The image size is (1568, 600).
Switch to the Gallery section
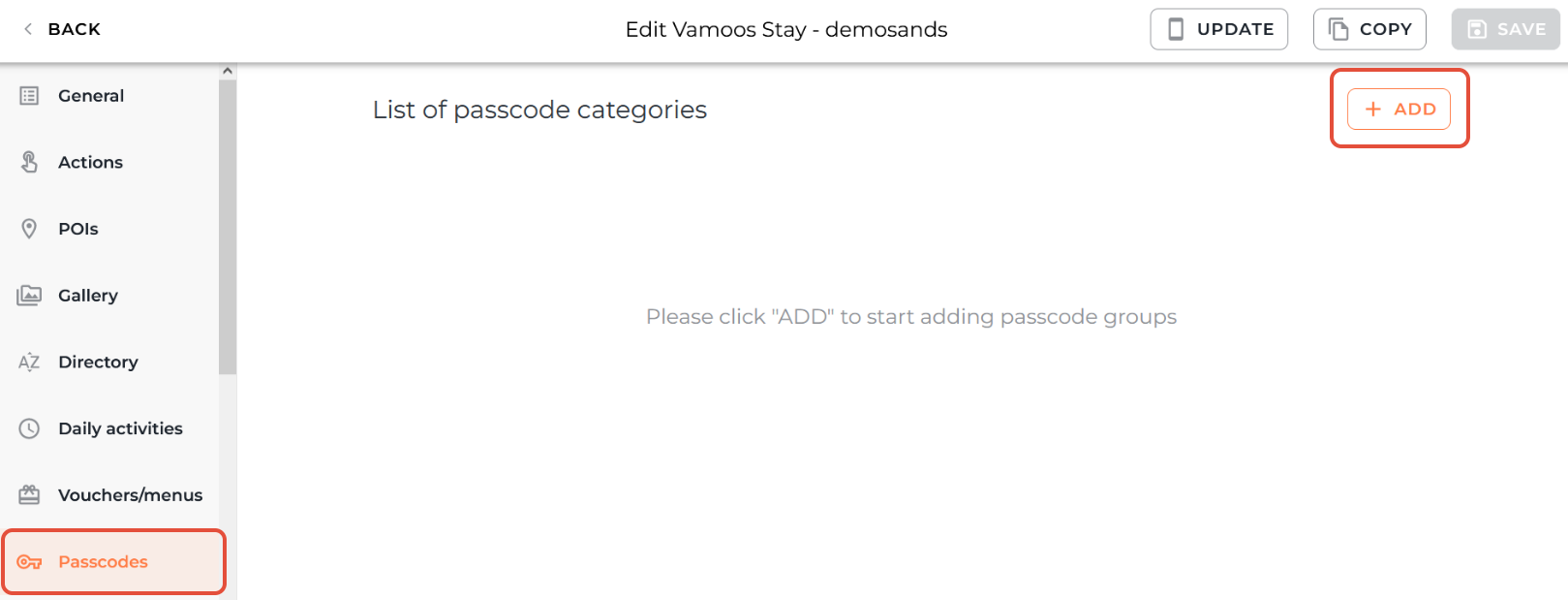[88, 296]
